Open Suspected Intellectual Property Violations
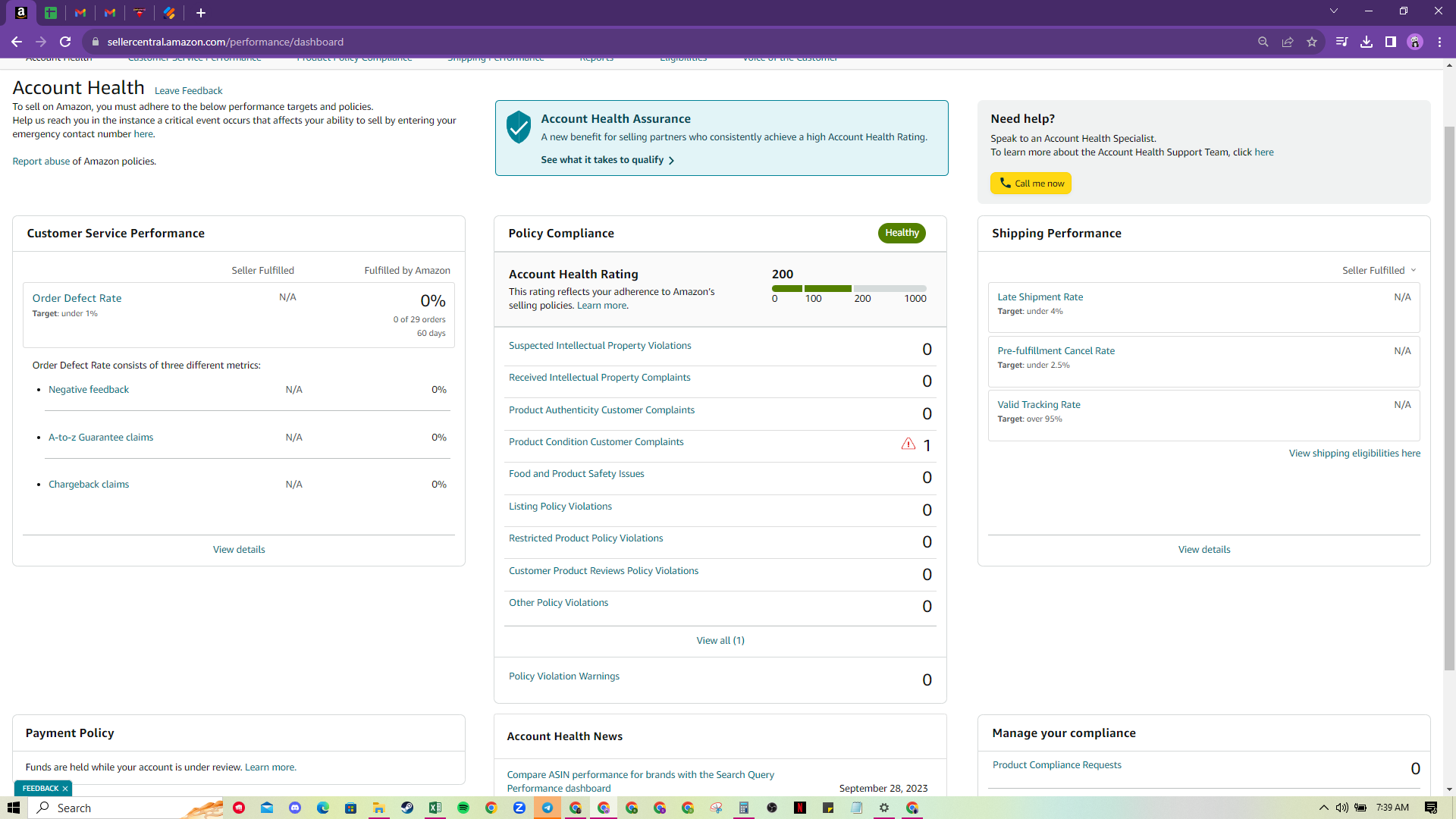This screenshot has height=819, width=1456. (600, 346)
